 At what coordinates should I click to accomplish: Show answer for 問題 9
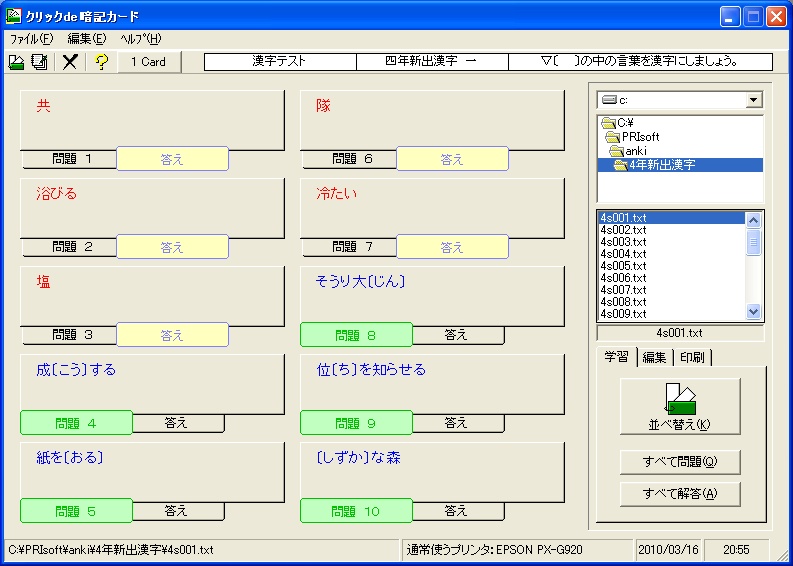[x=458, y=422]
